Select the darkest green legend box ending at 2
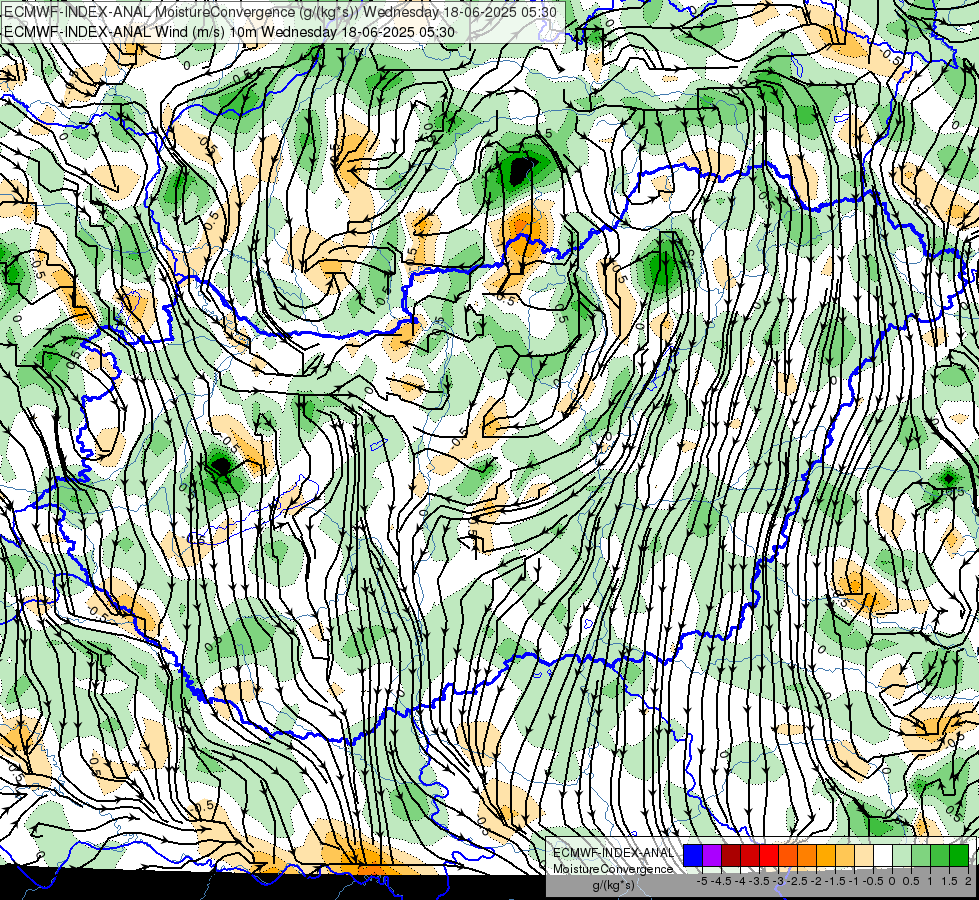This screenshot has height=900, width=979. pyautogui.click(x=959, y=855)
